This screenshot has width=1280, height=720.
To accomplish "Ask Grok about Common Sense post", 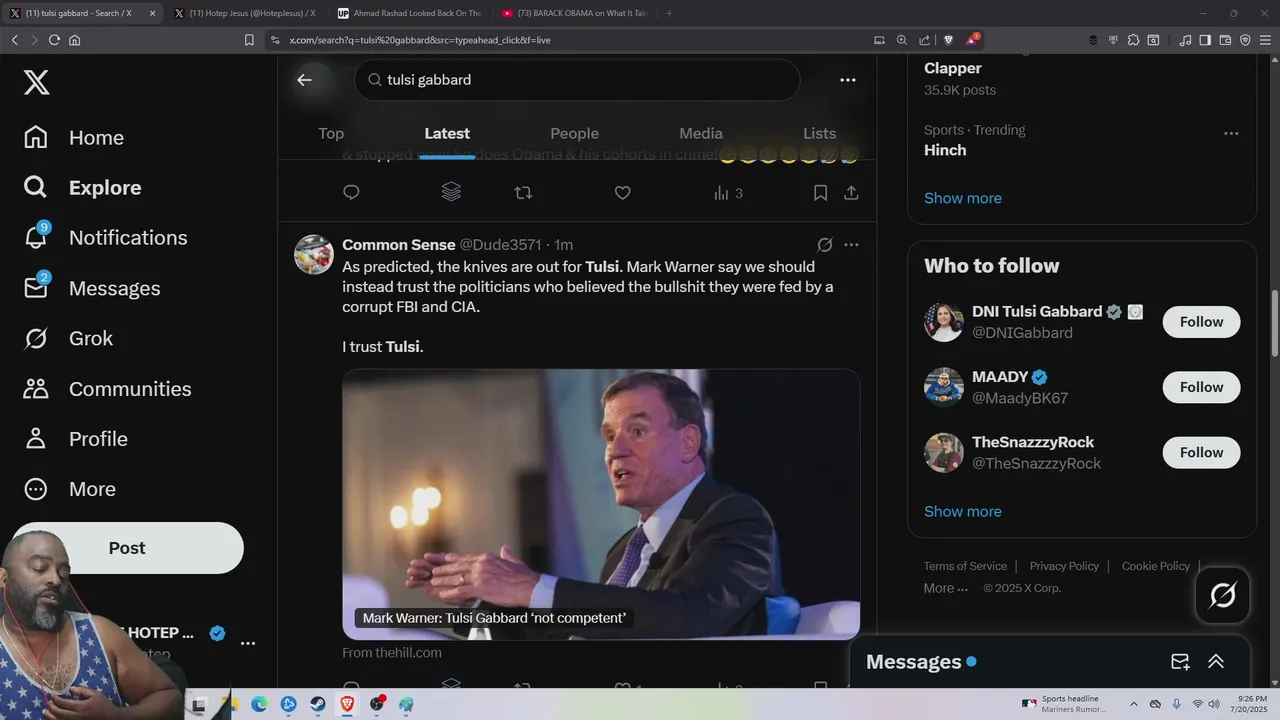I will tap(825, 245).
